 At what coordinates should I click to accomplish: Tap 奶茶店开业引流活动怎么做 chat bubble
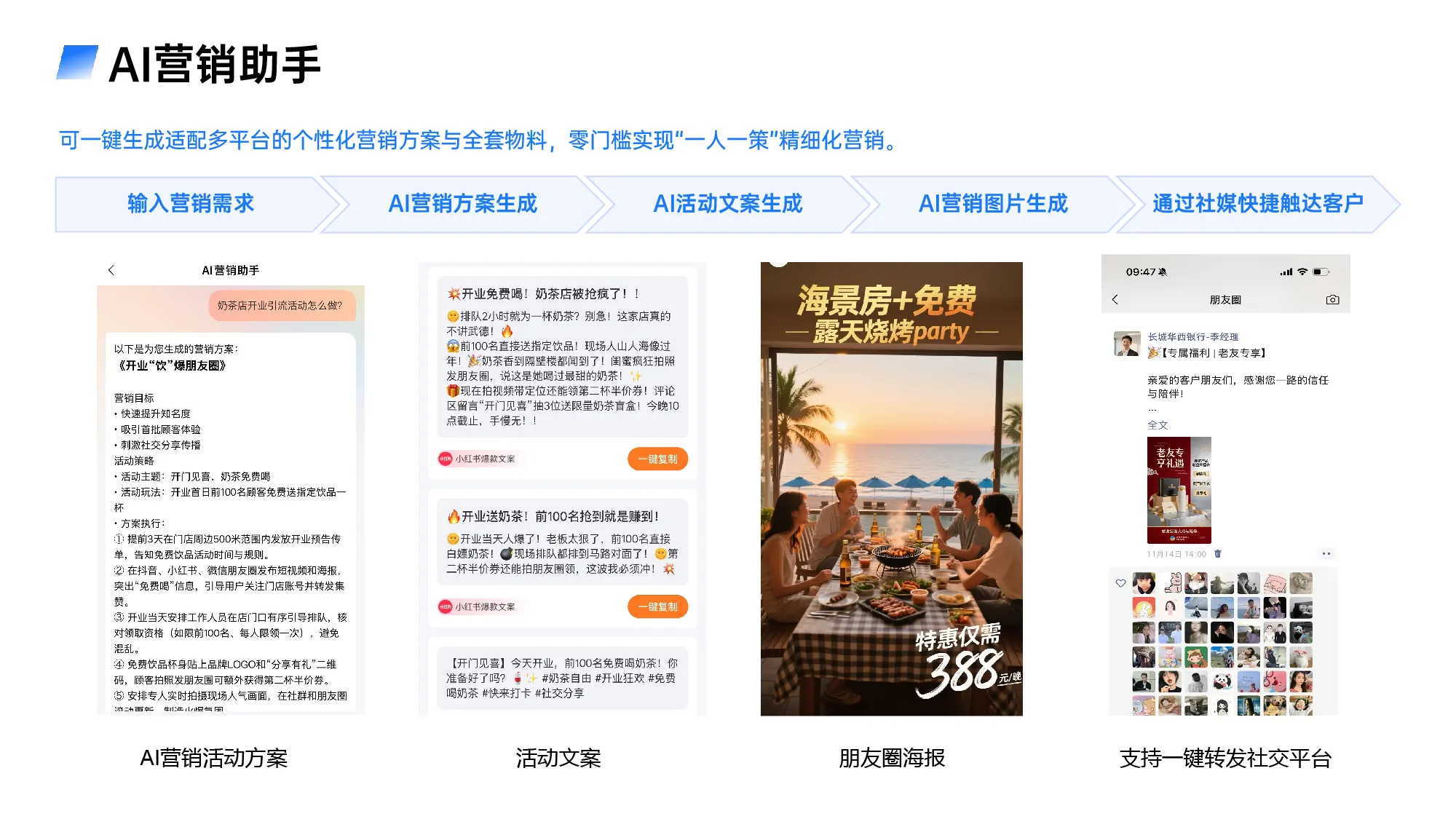282,305
